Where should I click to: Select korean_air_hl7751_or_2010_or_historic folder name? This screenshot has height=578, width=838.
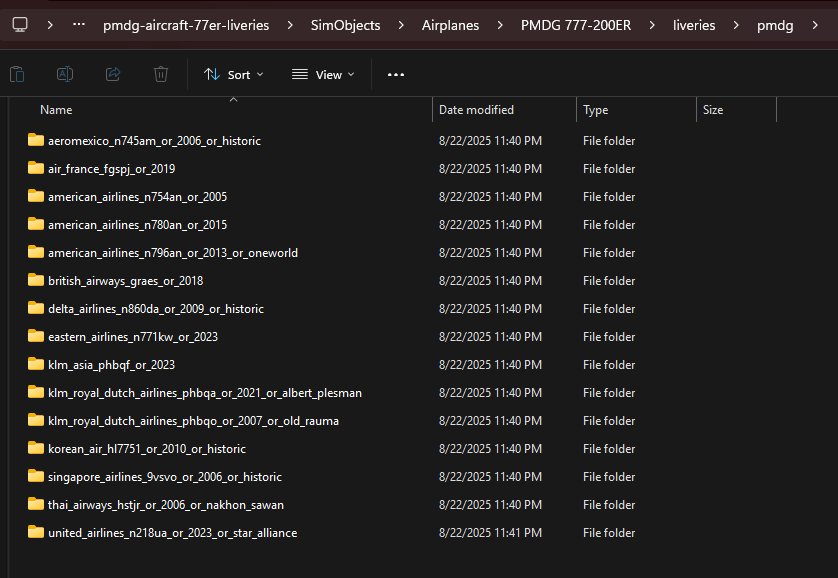click(147, 449)
